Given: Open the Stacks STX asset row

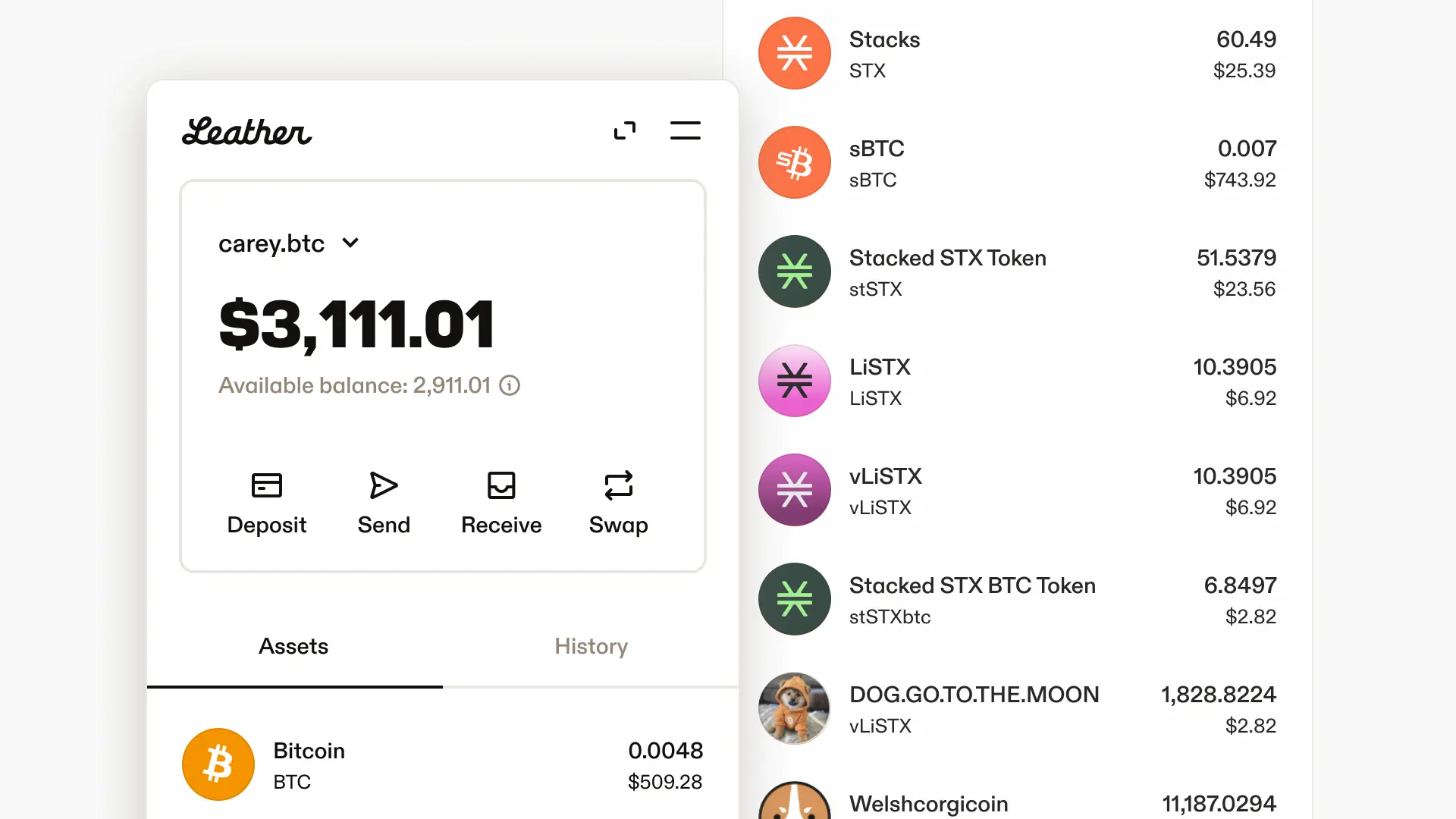Looking at the screenshot, I should 1016,54.
